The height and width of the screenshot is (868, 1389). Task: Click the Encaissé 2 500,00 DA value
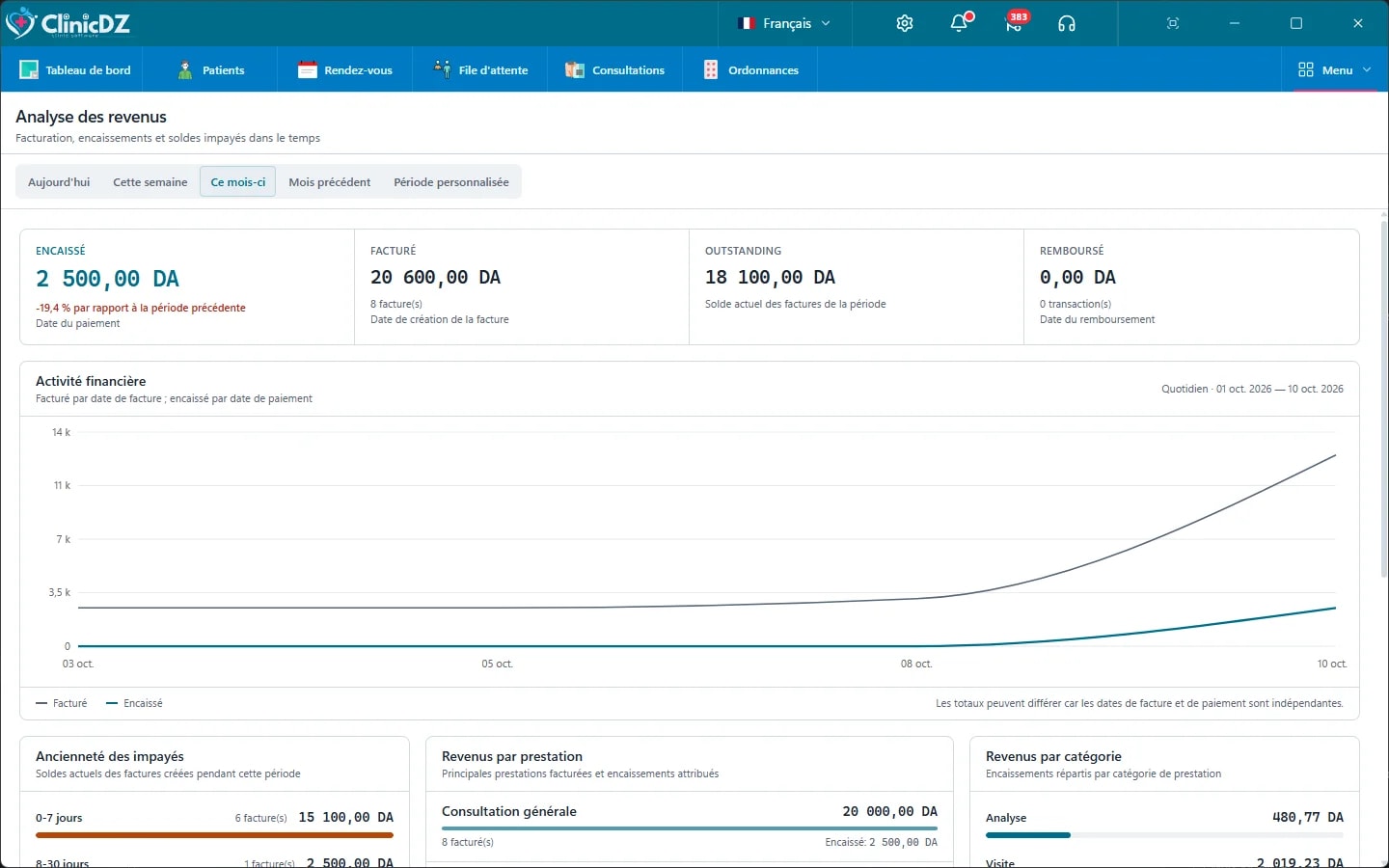point(107,279)
